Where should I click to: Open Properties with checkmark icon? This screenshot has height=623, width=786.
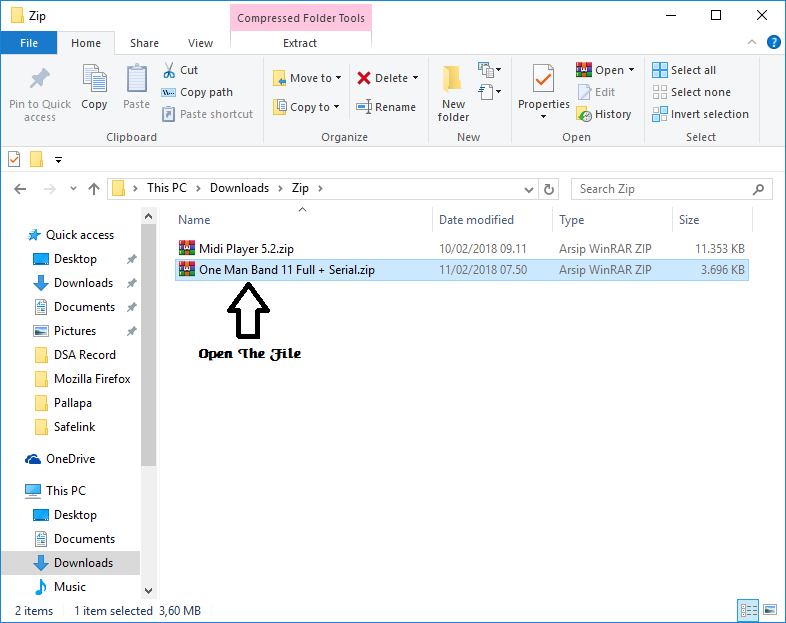coord(543,79)
